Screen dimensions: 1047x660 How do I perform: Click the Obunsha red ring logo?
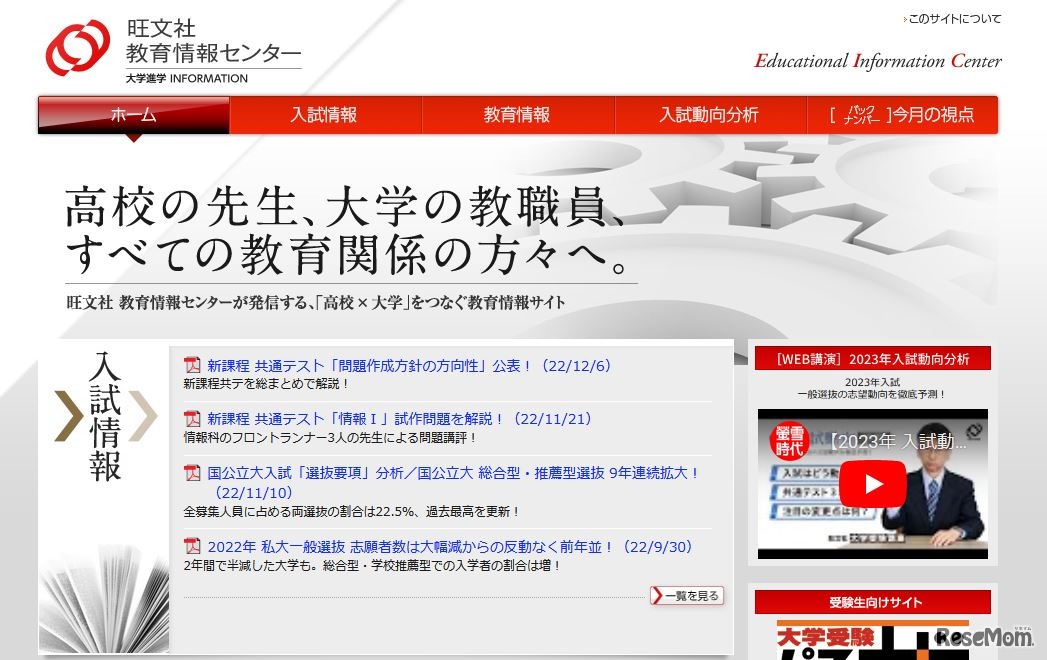tap(77, 47)
